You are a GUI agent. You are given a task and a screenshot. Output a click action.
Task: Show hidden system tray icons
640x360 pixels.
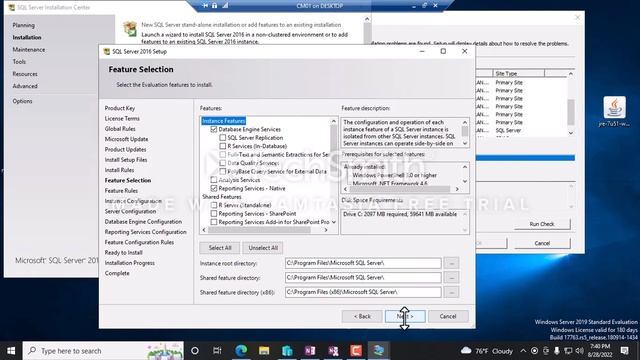click(x=523, y=351)
